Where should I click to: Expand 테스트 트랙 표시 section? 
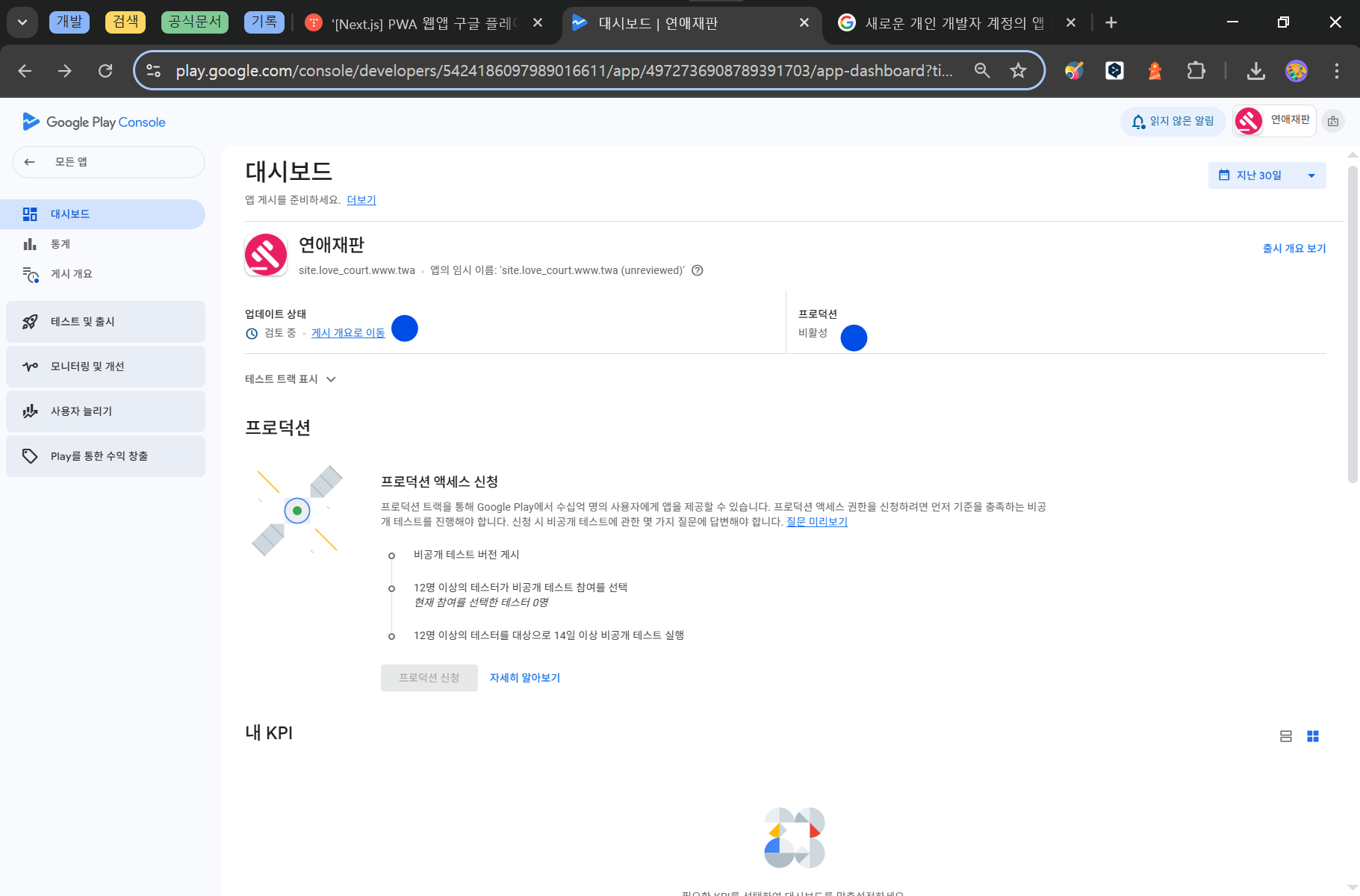[x=291, y=379]
